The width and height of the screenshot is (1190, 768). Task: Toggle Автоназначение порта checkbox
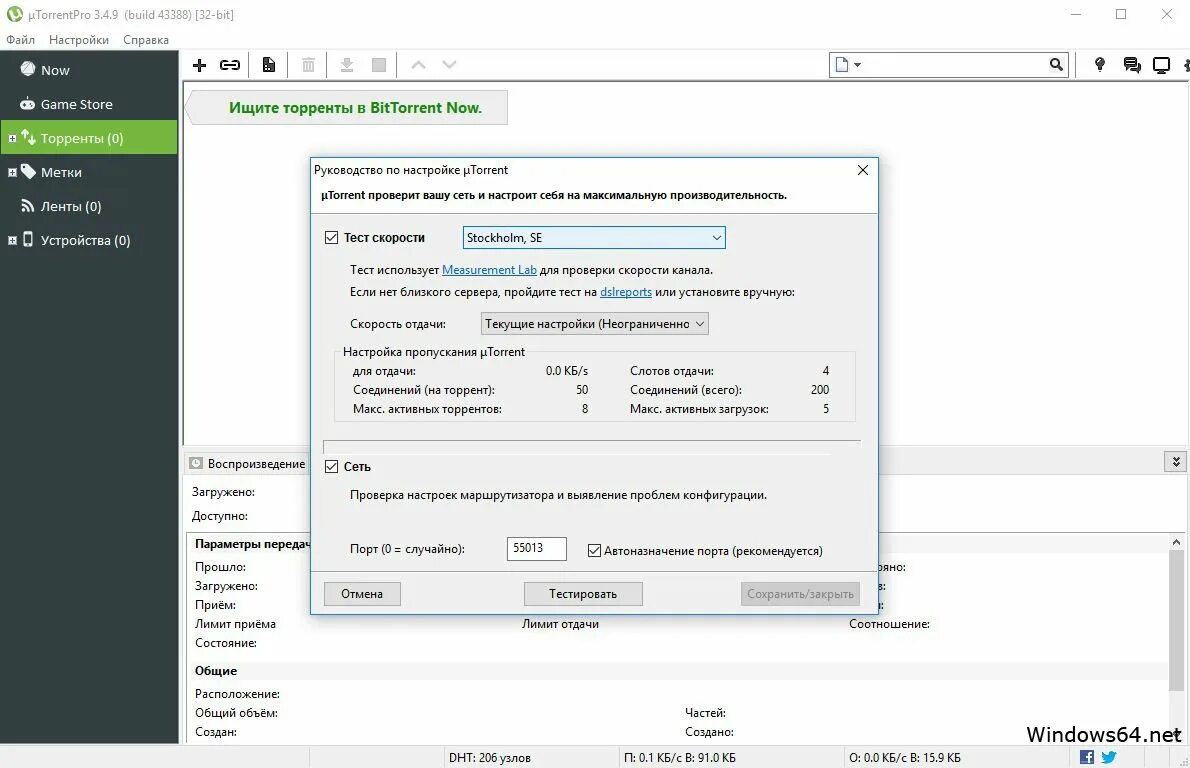pos(594,550)
